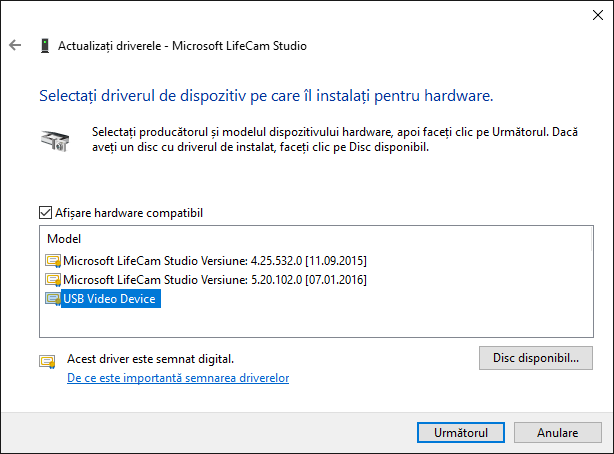Click driver icon for LifeCam Studio 5.20.102.0
614x454 pixels.
pos(53,280)
